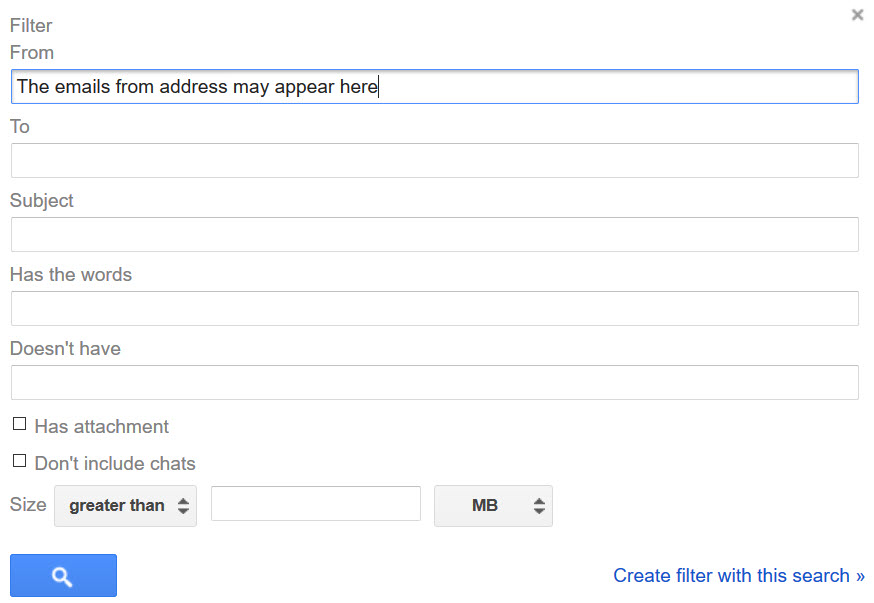This screenshot has width=874, height=603.
Task: Click the blue magnifying glass search button
Action: click(x=63, y=576)
